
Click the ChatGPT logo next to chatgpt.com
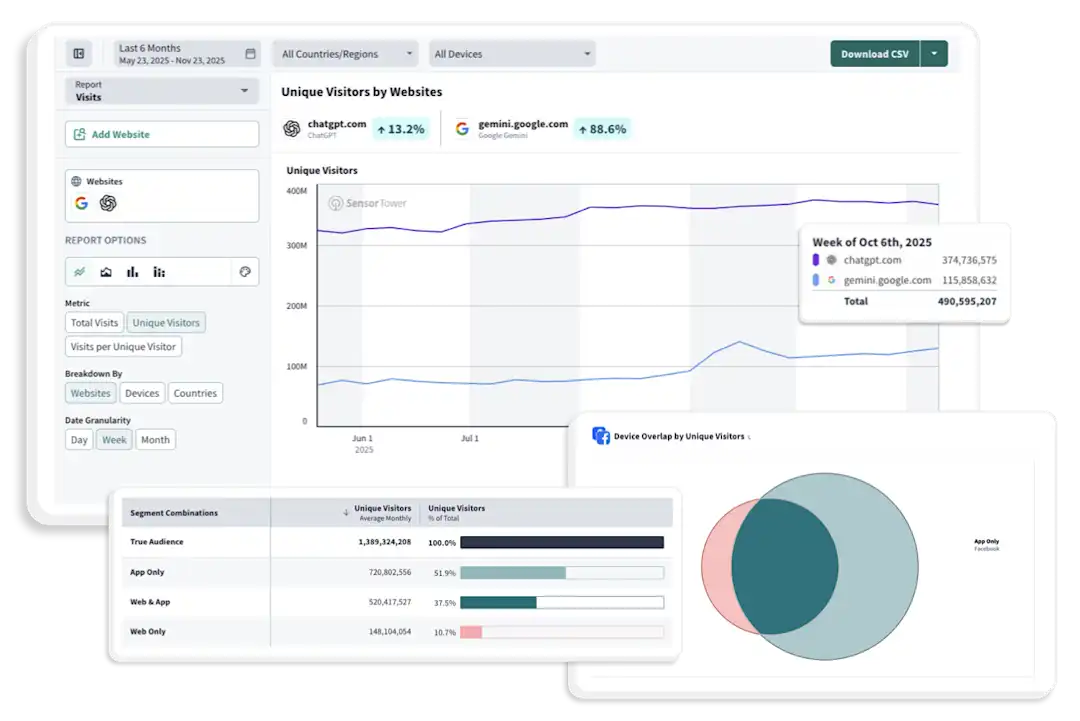point(292,129)
